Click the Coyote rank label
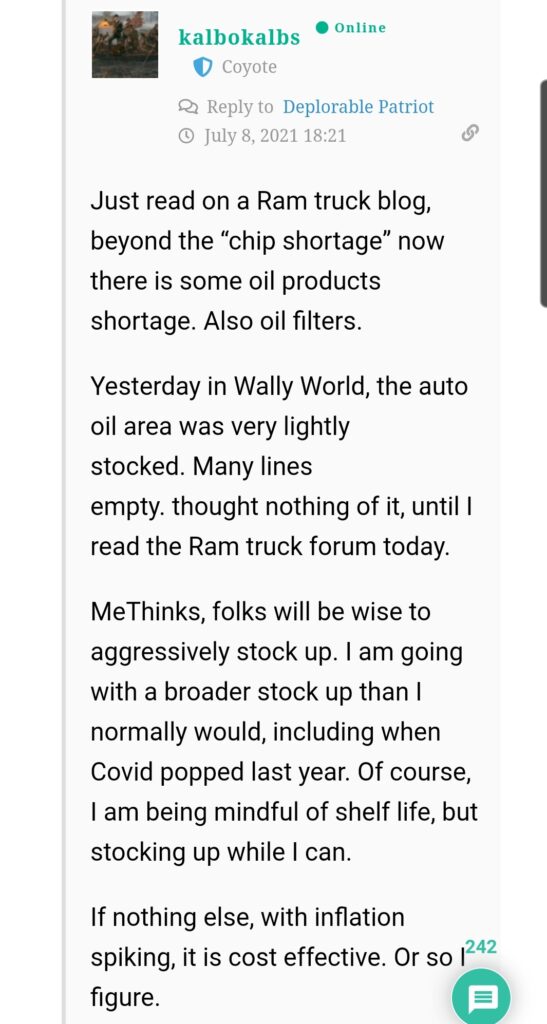 tap(249, 67)
